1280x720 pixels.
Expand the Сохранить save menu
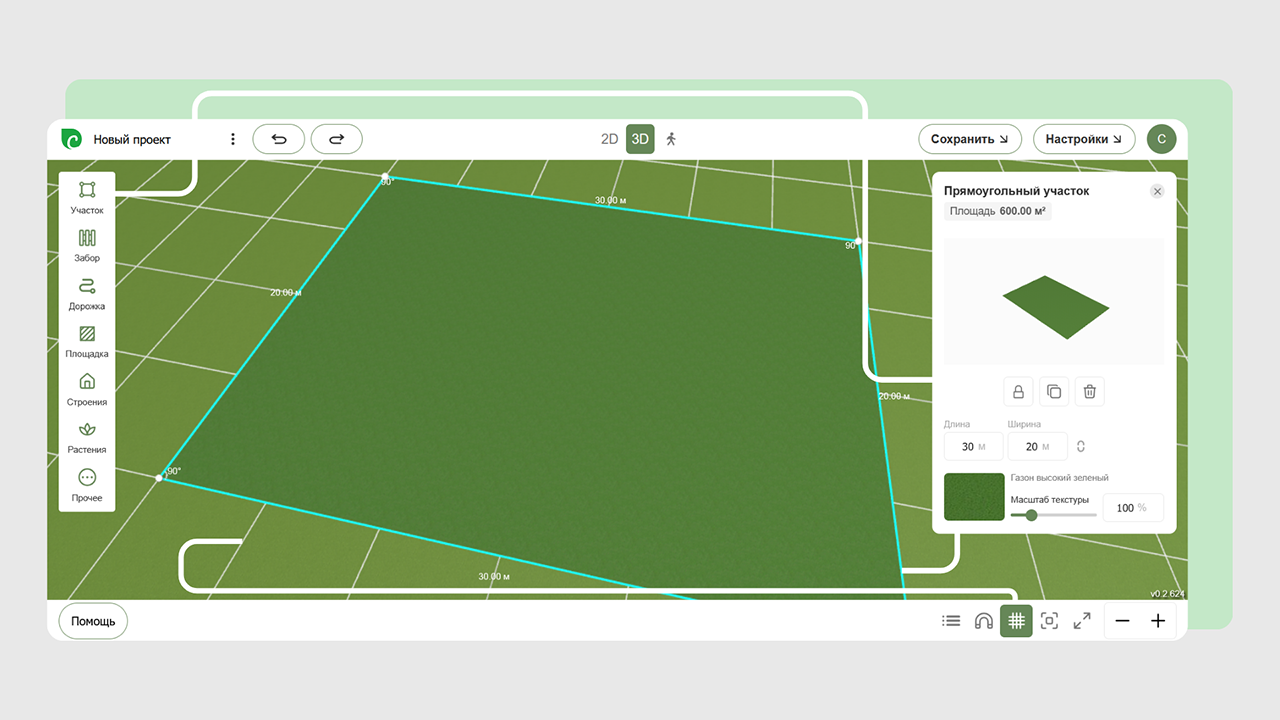point(969,139)
